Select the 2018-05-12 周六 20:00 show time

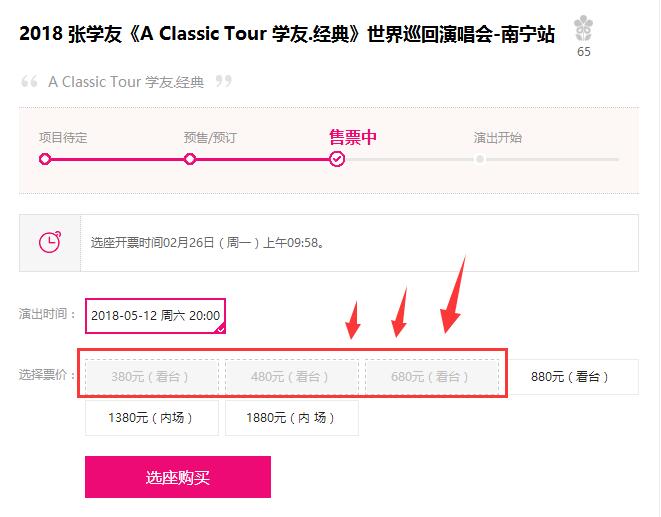[156, 315]
